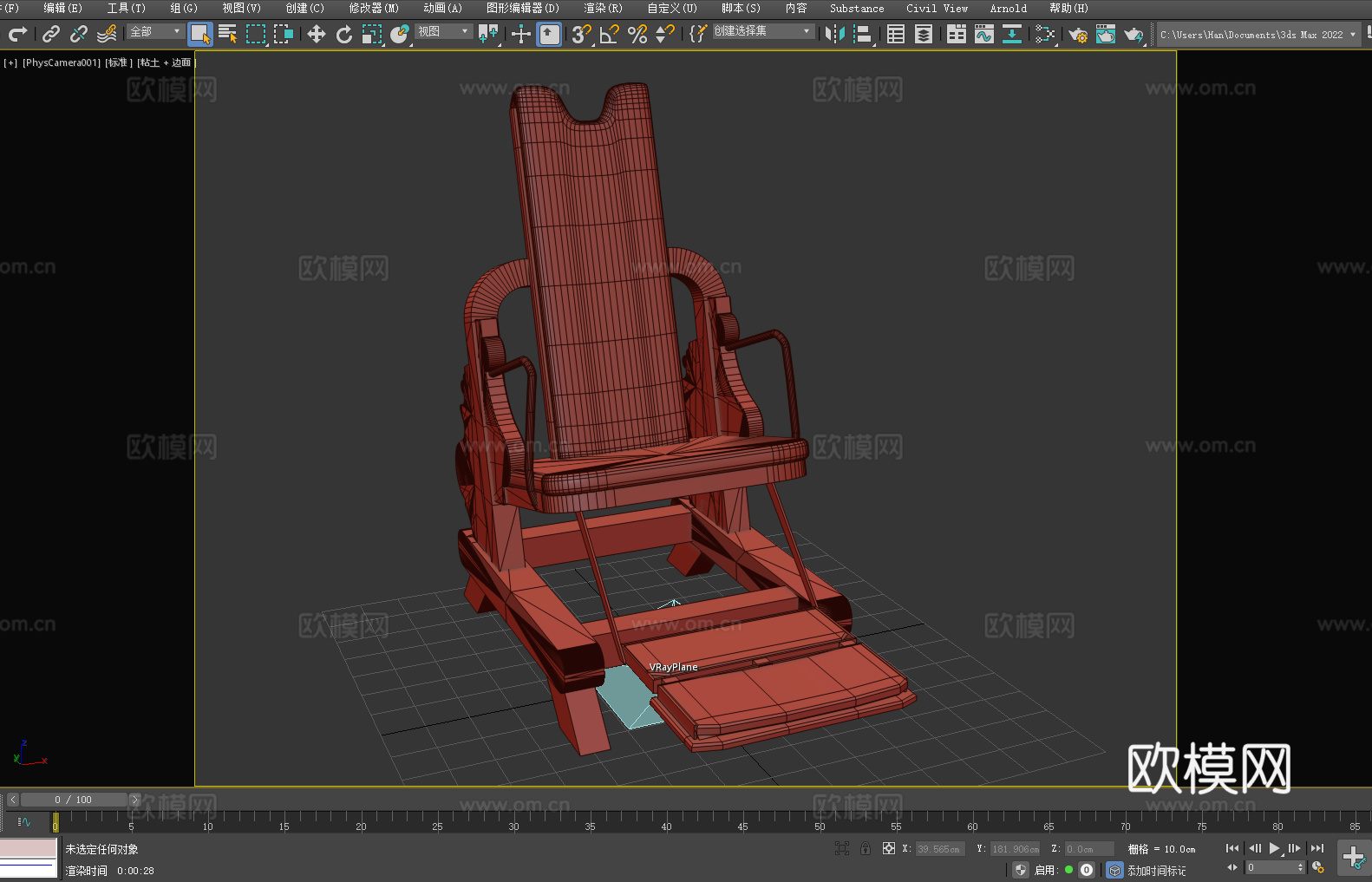Click the Select and Place icon
Screen dimensions: 1372x882
coord(400,35)
